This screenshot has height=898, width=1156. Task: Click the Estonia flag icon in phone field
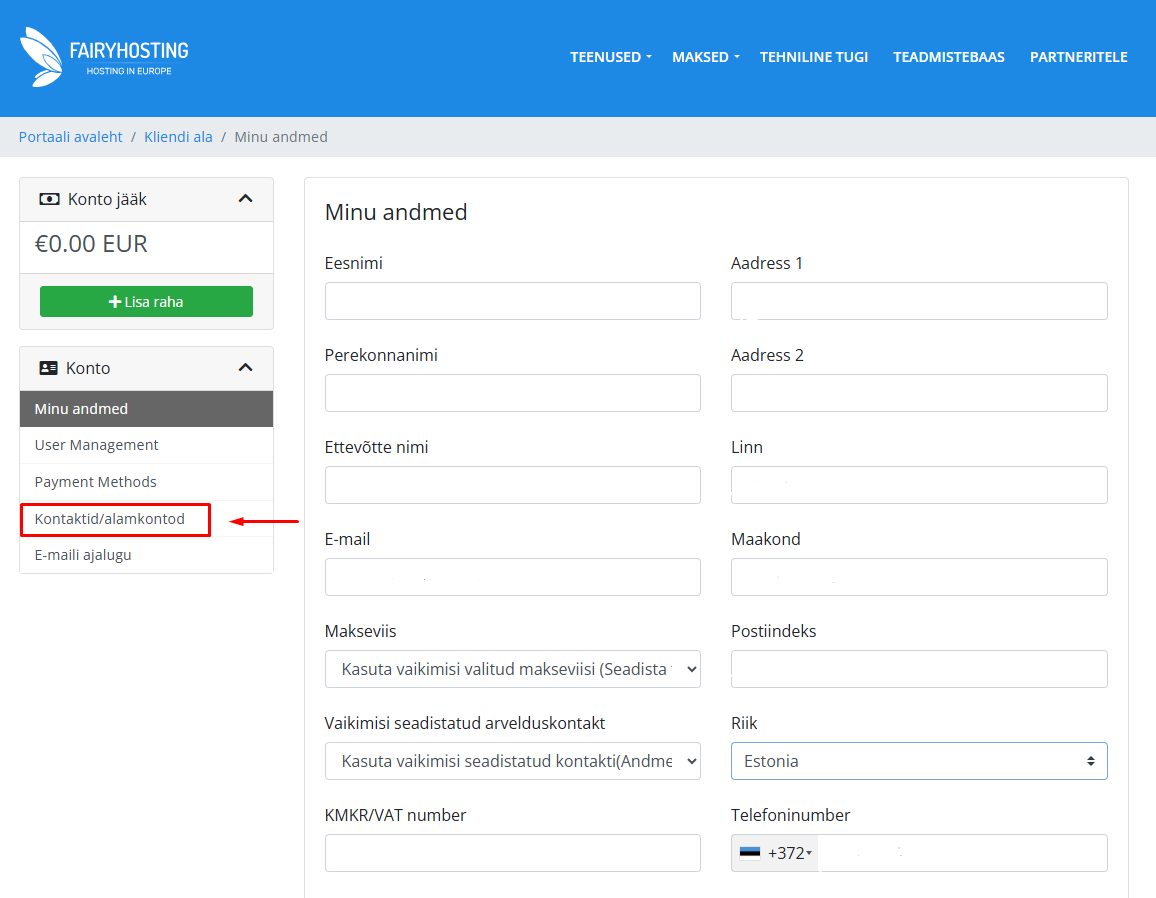750,853
